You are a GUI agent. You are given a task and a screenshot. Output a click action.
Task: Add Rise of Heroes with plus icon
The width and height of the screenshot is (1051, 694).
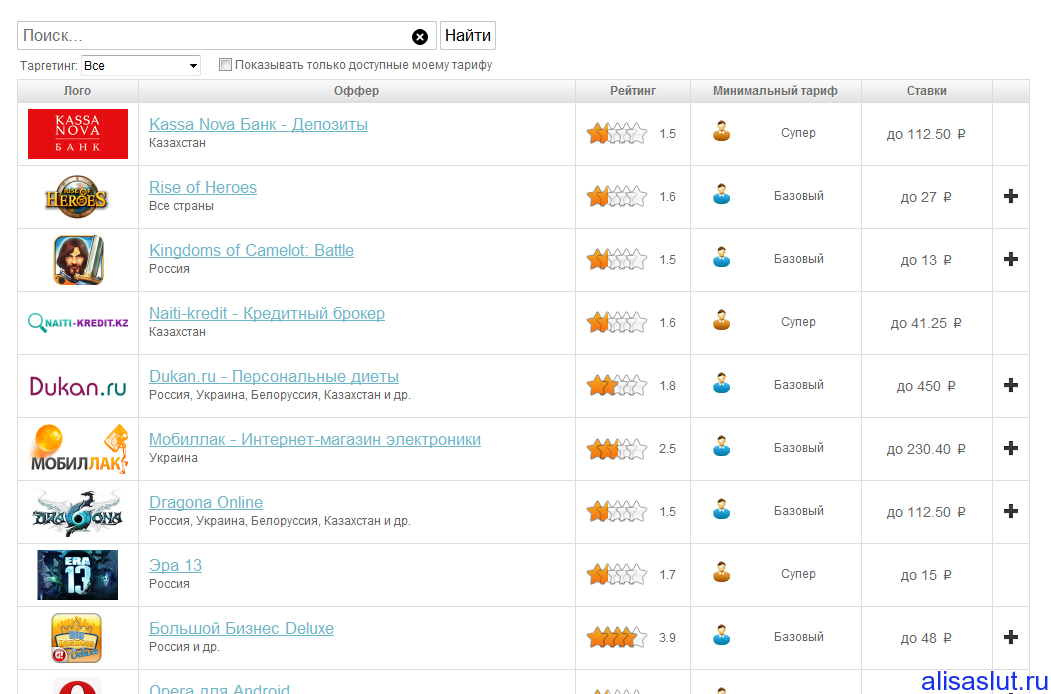coord(1011,196)
